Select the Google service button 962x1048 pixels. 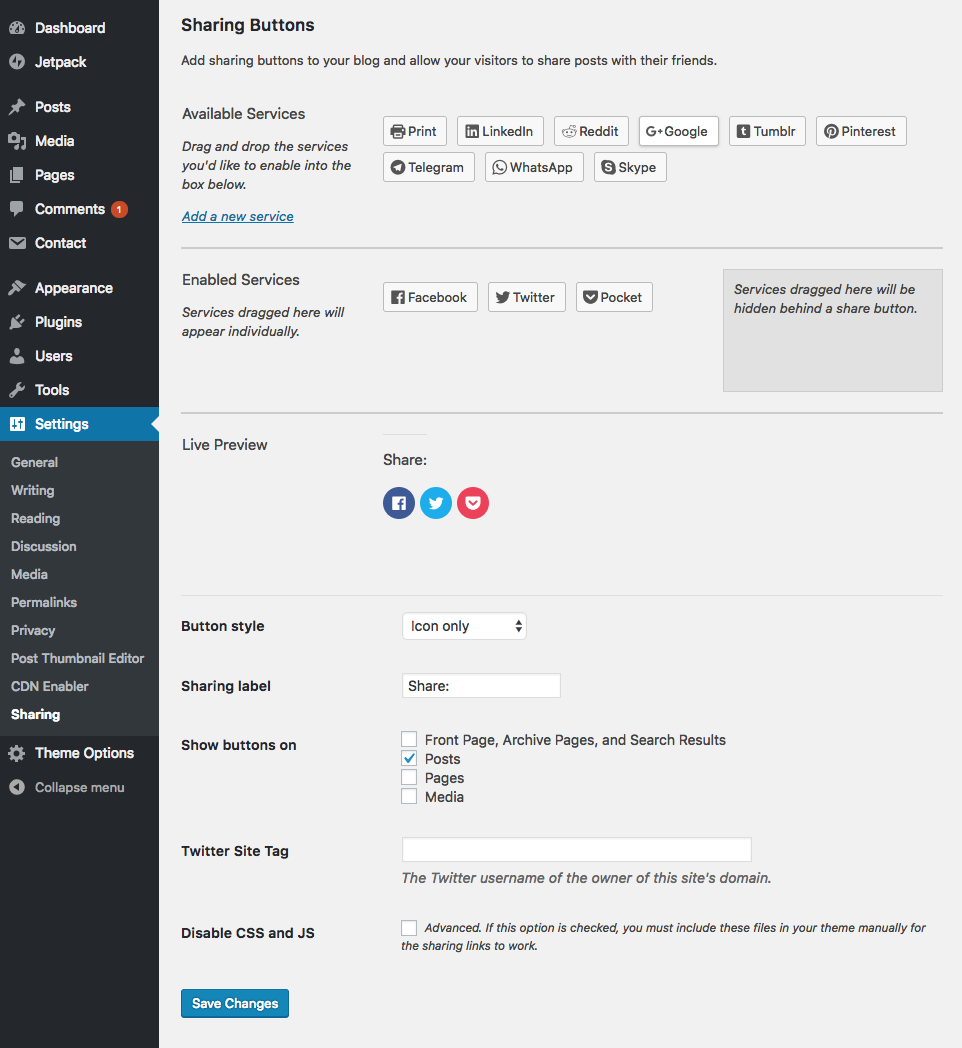point(679,131)
